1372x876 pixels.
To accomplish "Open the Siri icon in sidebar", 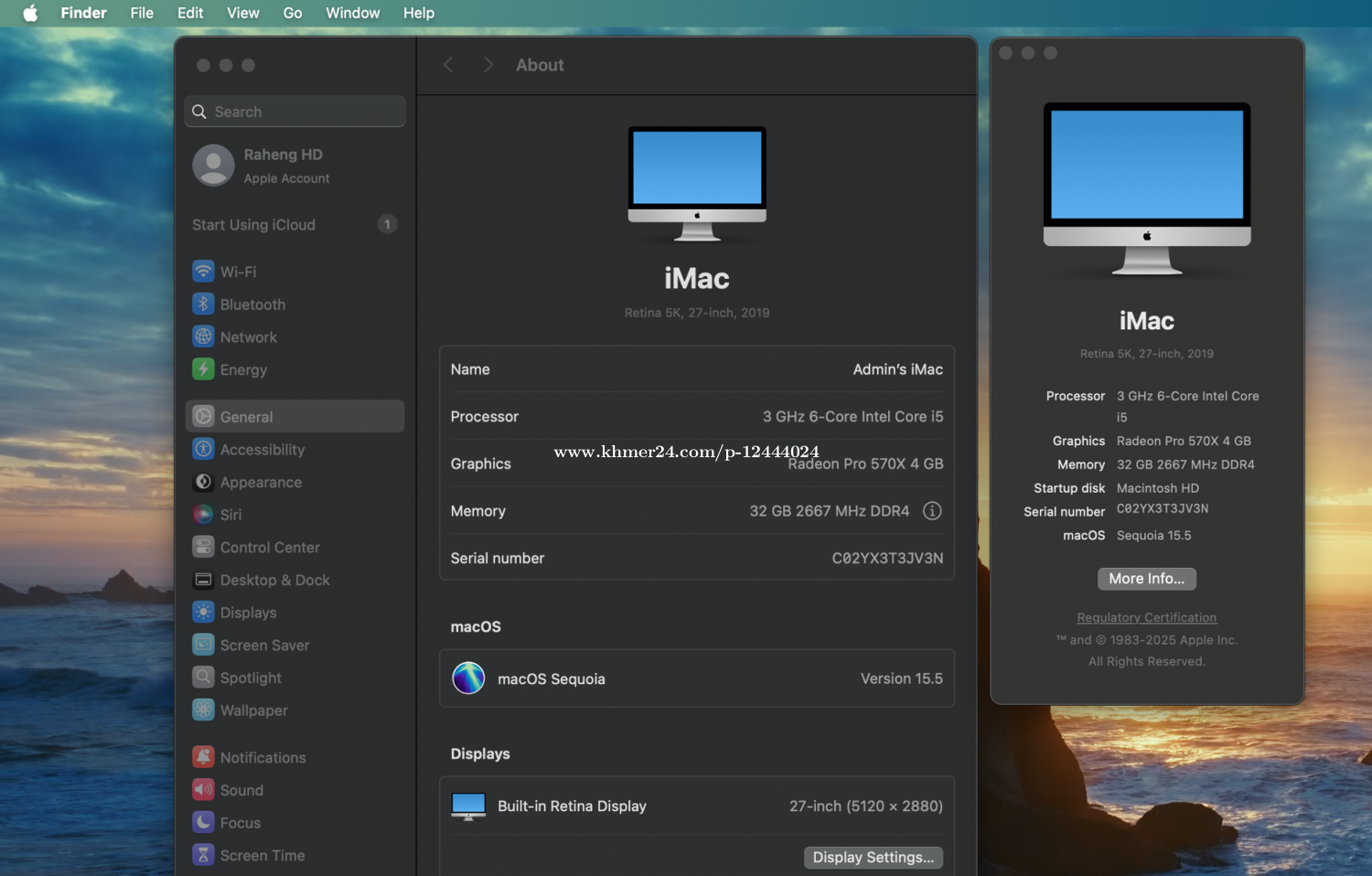I will point(203,515).
